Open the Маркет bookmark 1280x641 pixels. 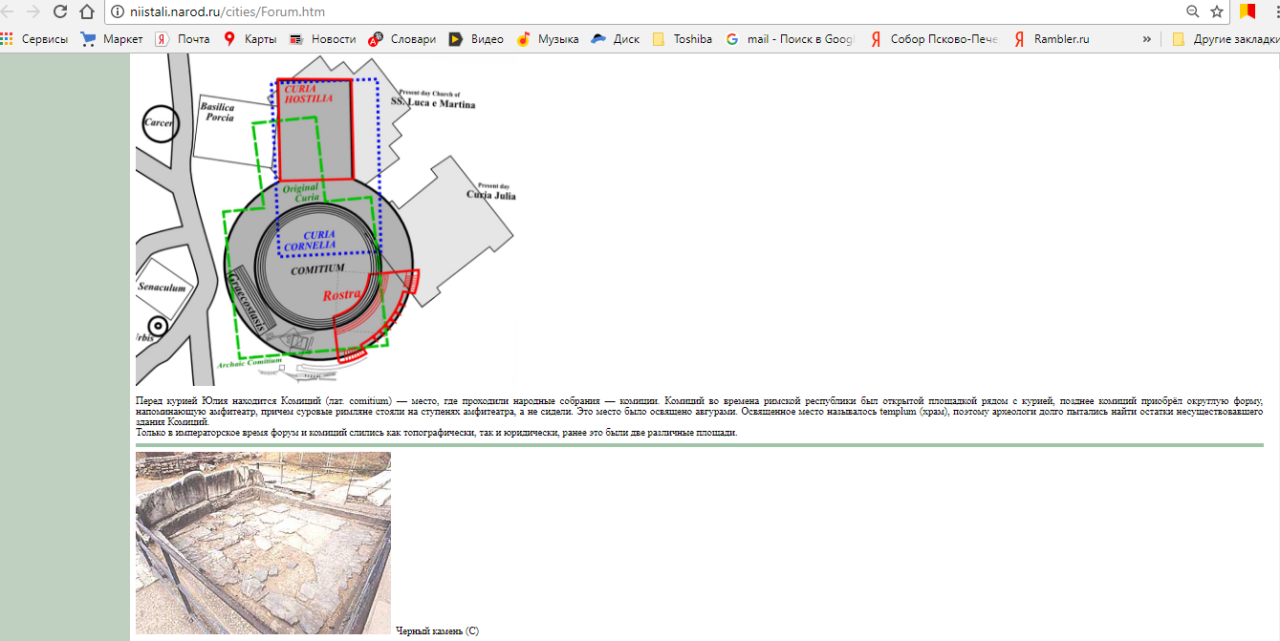(111, 39)
